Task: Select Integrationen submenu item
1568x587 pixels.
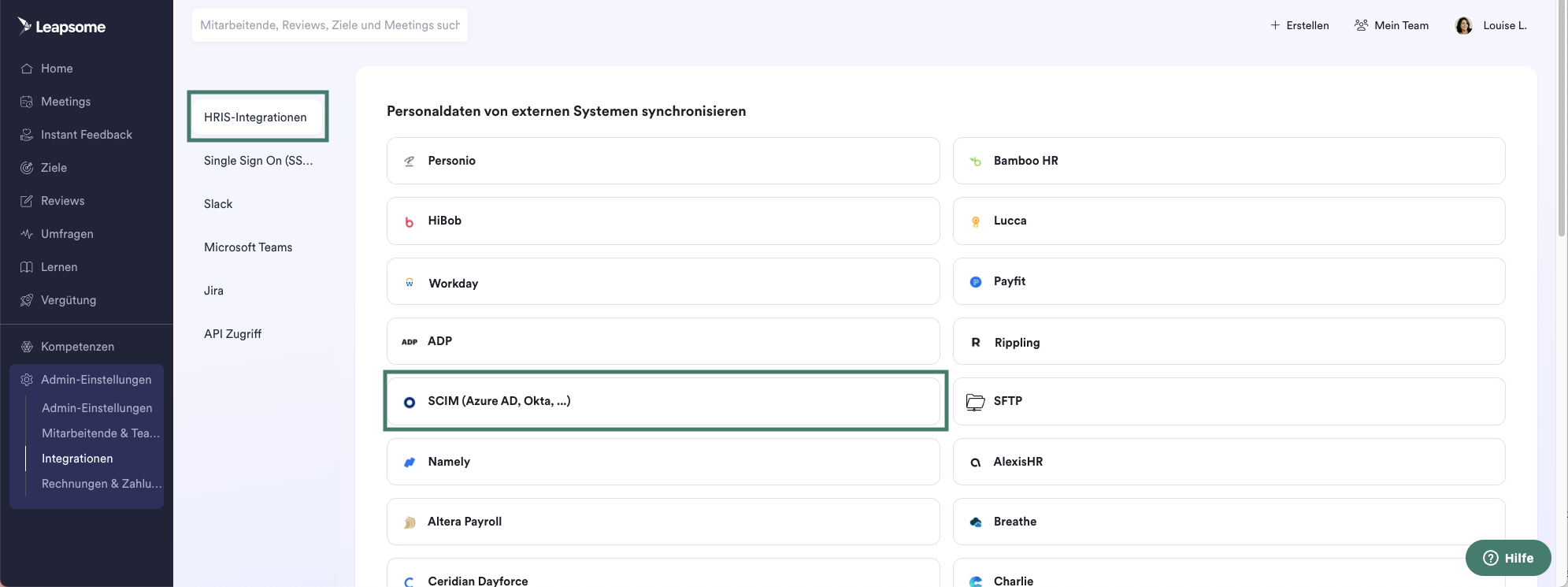Action: (77, 459)
